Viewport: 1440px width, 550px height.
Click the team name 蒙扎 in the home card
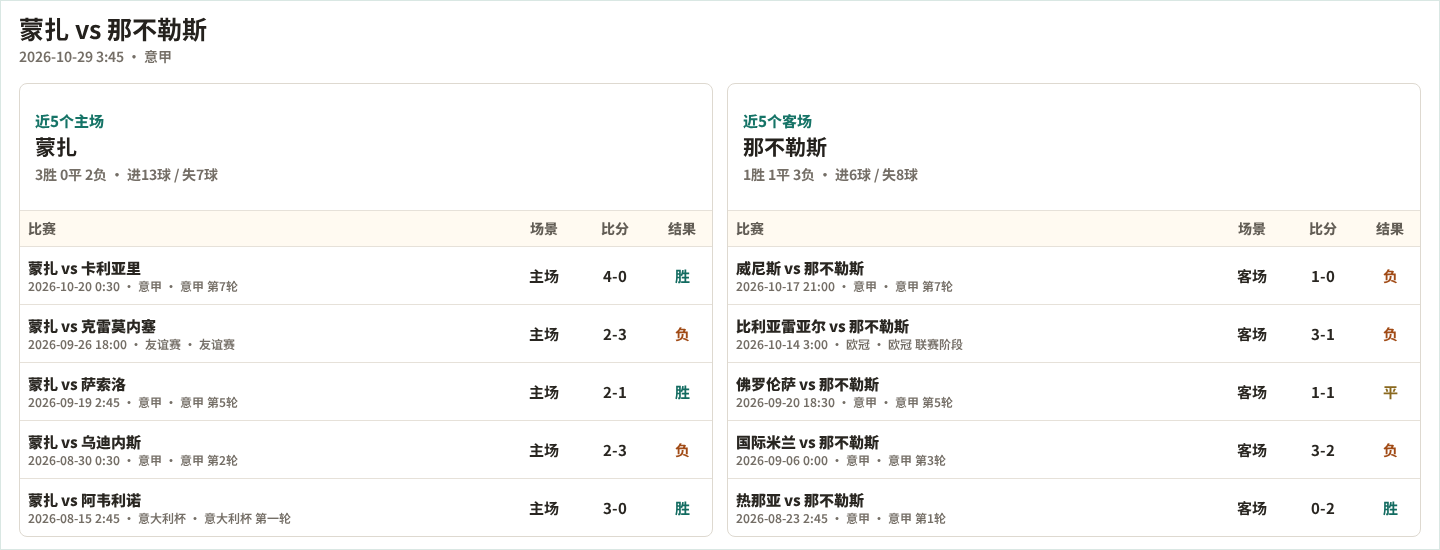point(56,147)
